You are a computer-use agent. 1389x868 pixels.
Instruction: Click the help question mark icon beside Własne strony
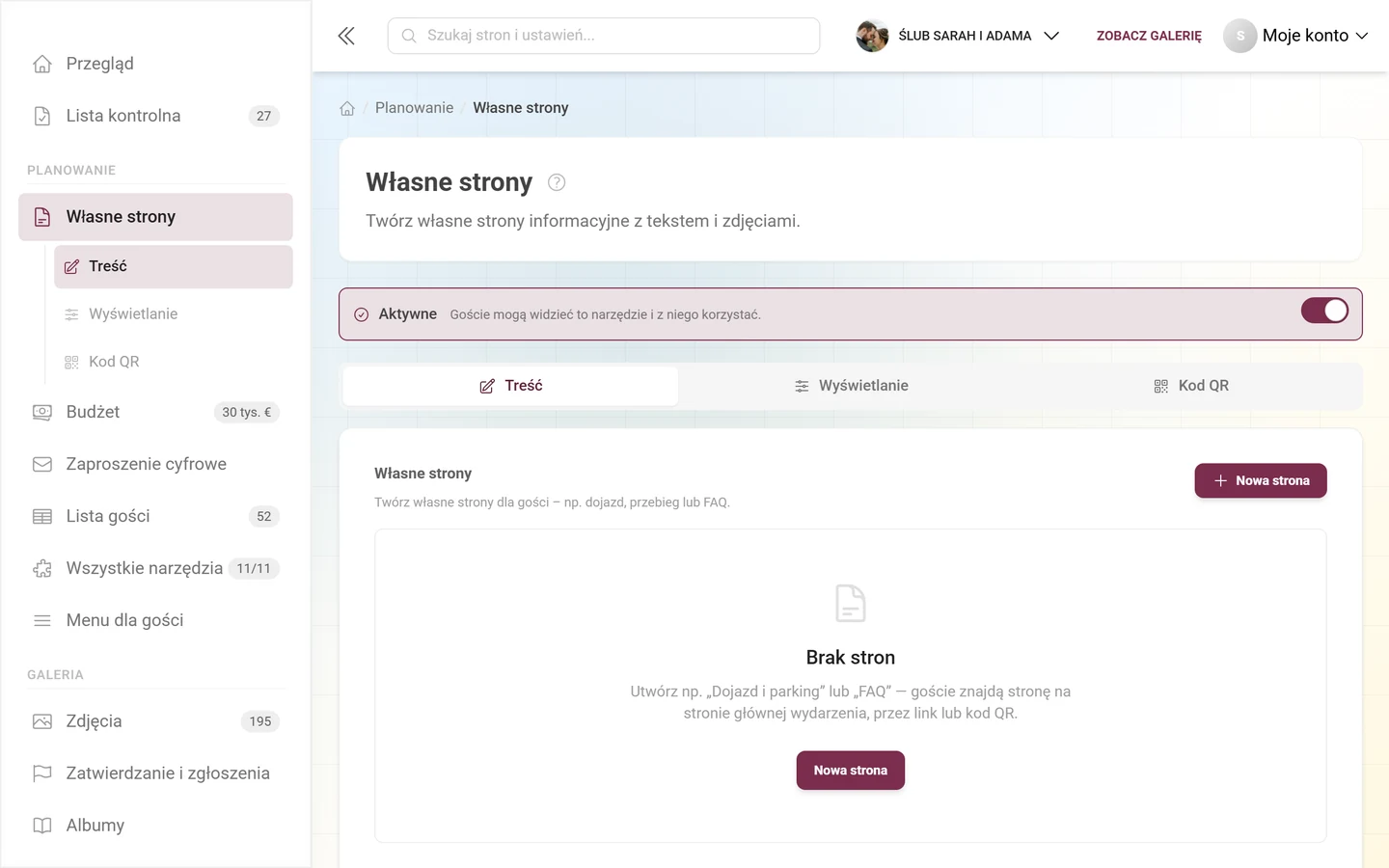[x=557, y=182]
